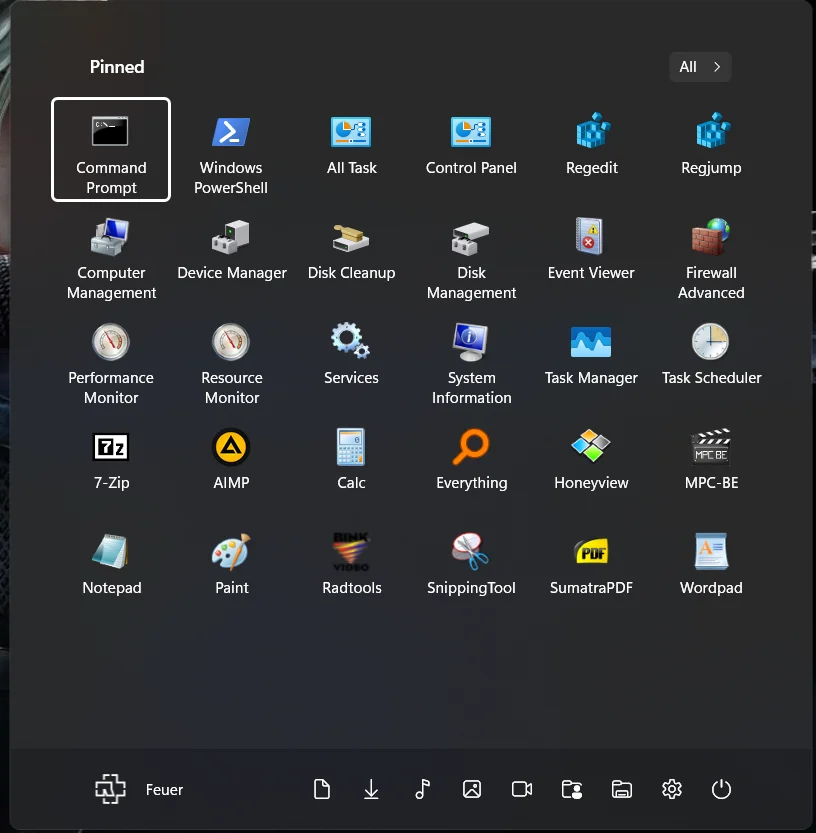Launch Regedit

[591, 149]
